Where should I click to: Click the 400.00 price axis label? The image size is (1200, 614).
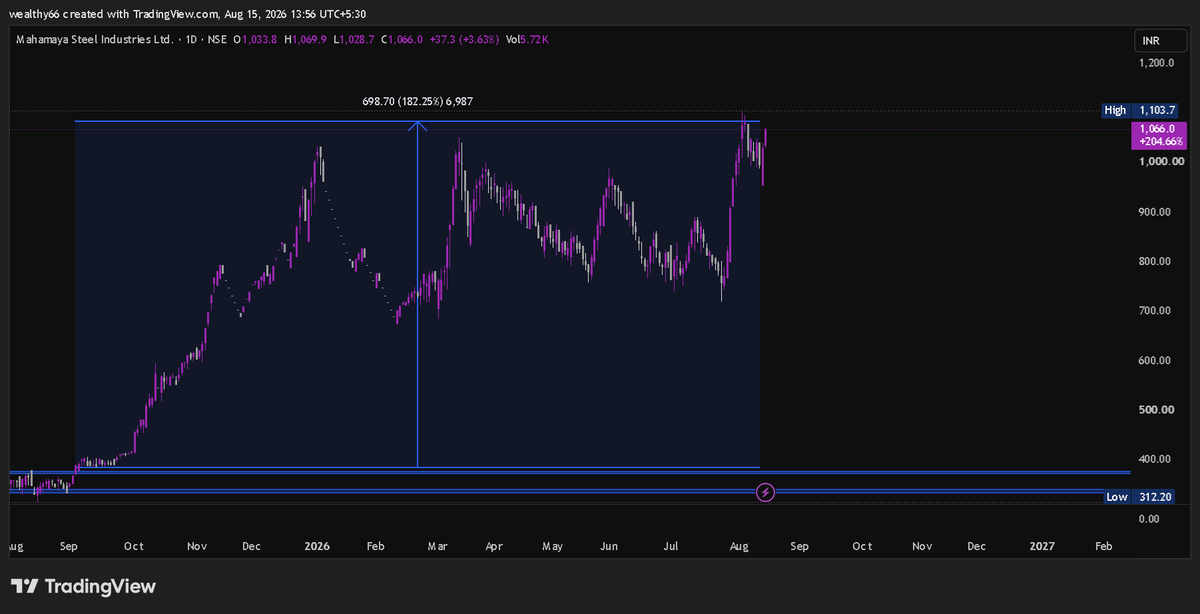(1155, 460)
